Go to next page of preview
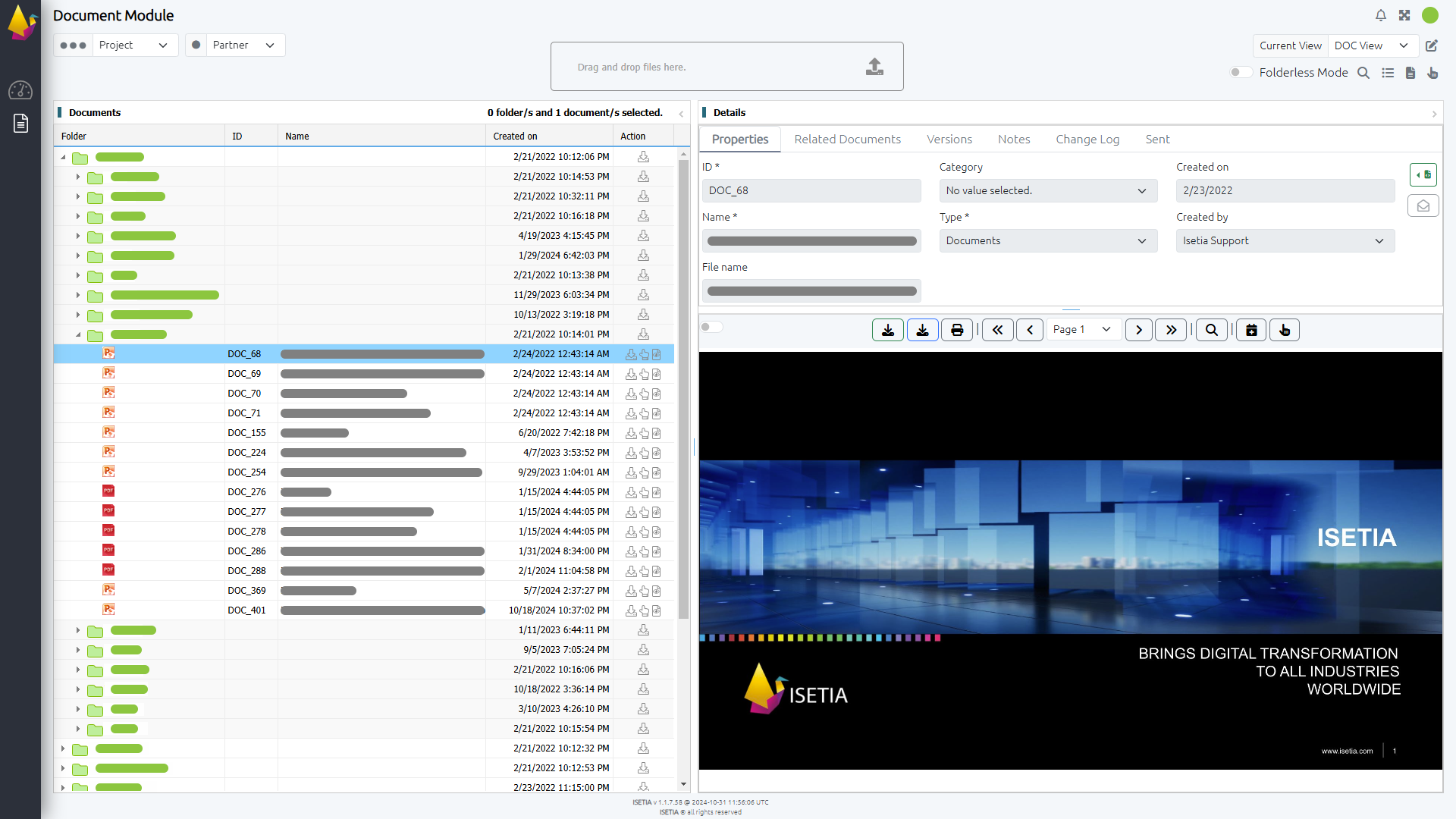The width and height of the screenshot is (1456, 819). [x=1139, y=330]
